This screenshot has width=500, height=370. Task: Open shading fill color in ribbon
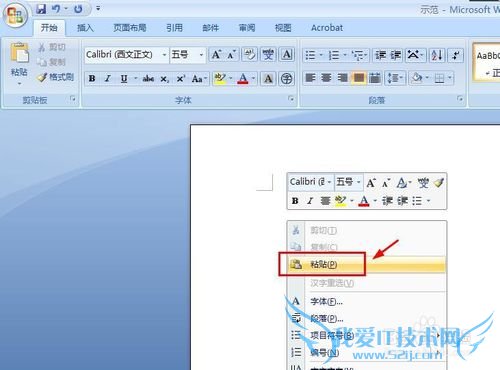pyautogui.click(x=418, y=78)
